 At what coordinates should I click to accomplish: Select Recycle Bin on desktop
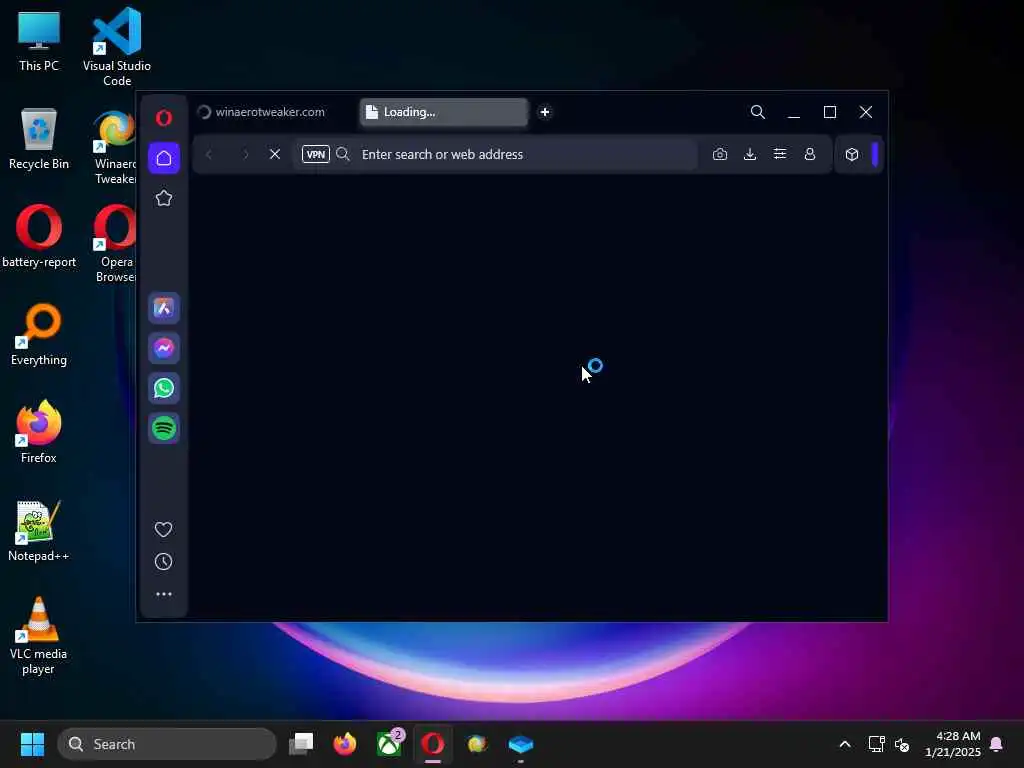pyautogui.click(x=39, y=138)
